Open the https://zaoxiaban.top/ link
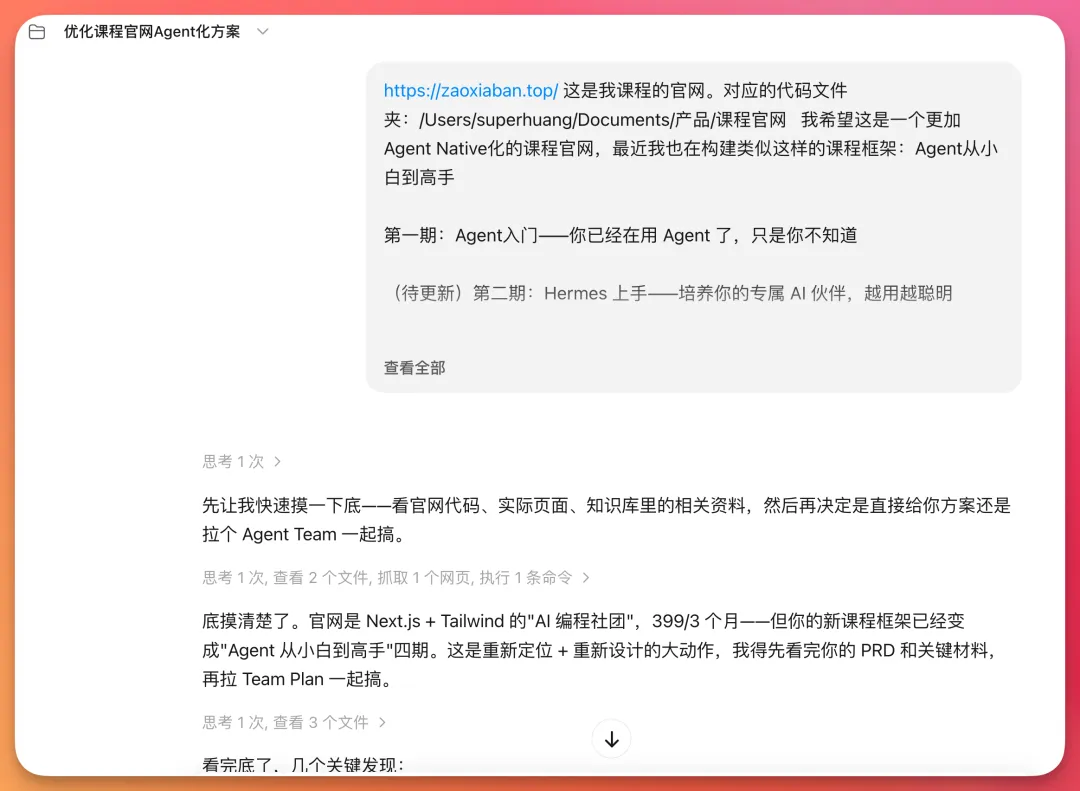The width and height of the screenshot is (1080, 791). (x=470, y=90)
